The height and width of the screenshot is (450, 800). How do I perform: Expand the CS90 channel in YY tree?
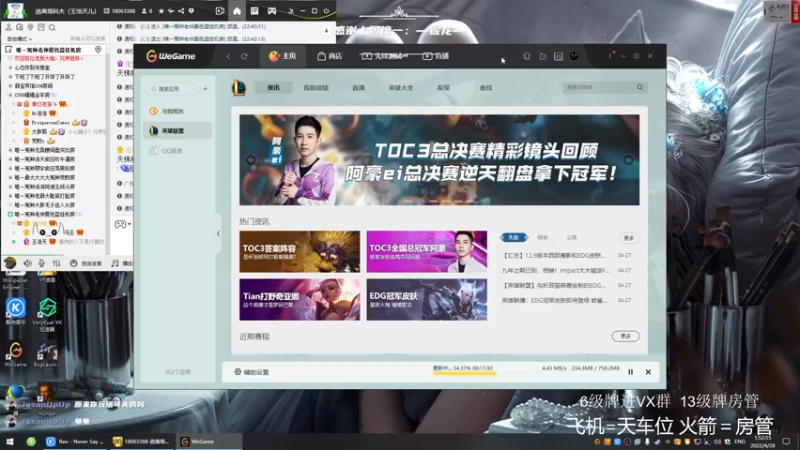[x=10, y=95]
